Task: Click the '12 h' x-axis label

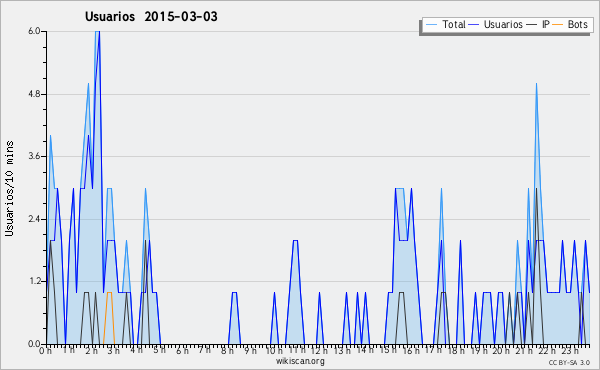Action: pyautogui.click(x=320, y=350)
